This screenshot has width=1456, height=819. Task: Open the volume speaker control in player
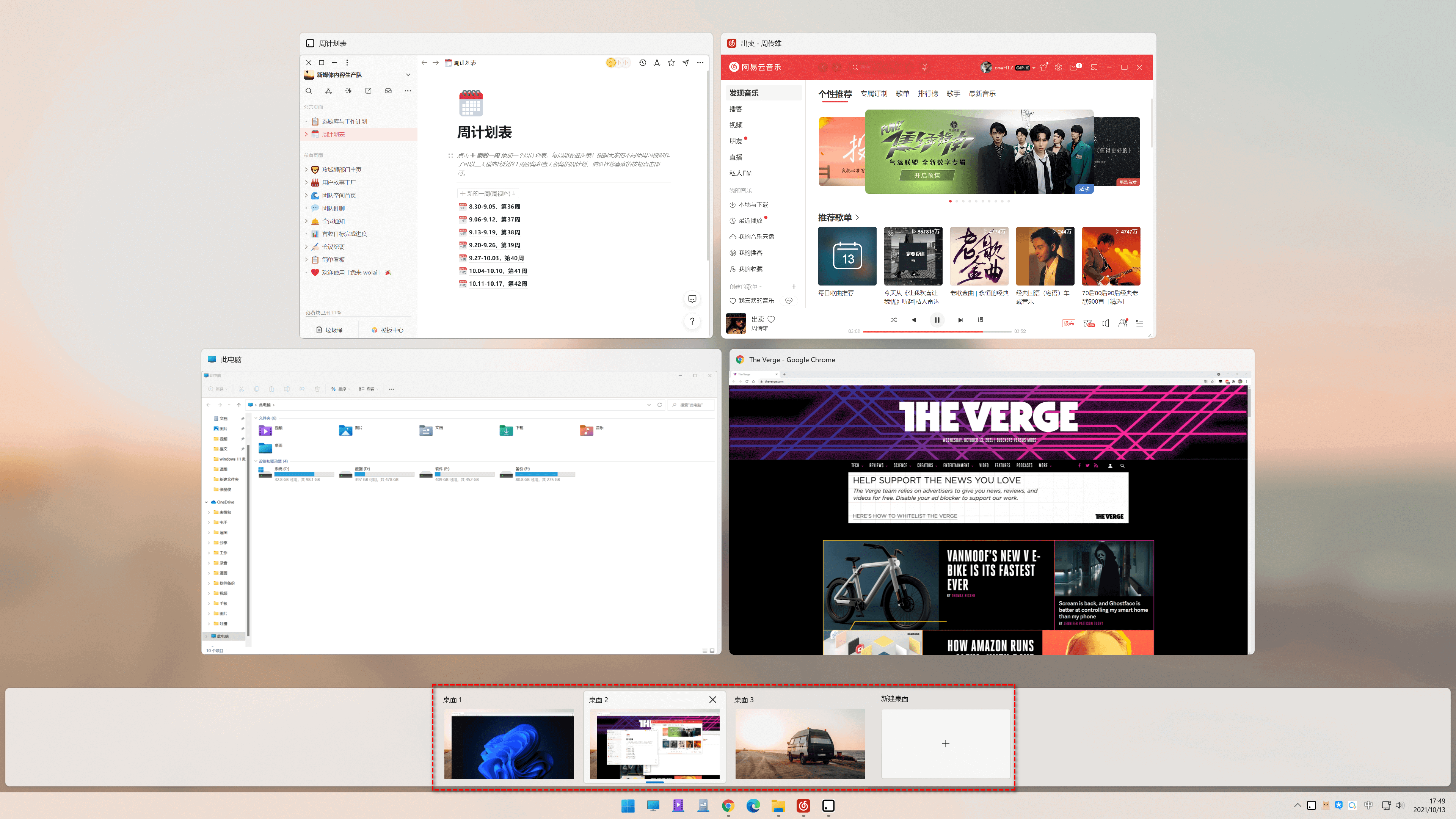click(x=1106, y=323)
